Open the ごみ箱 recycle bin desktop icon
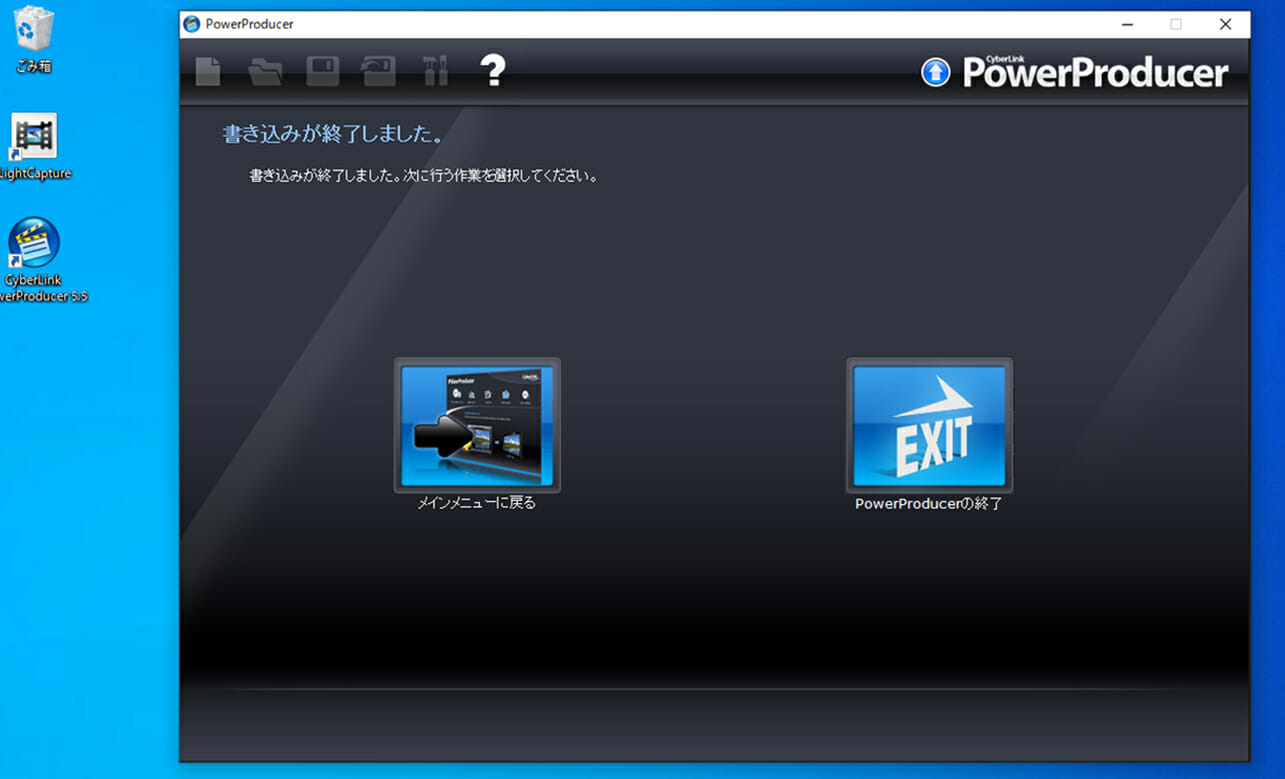The height and width of the screenshot is (779, 1285). [33, 41]
